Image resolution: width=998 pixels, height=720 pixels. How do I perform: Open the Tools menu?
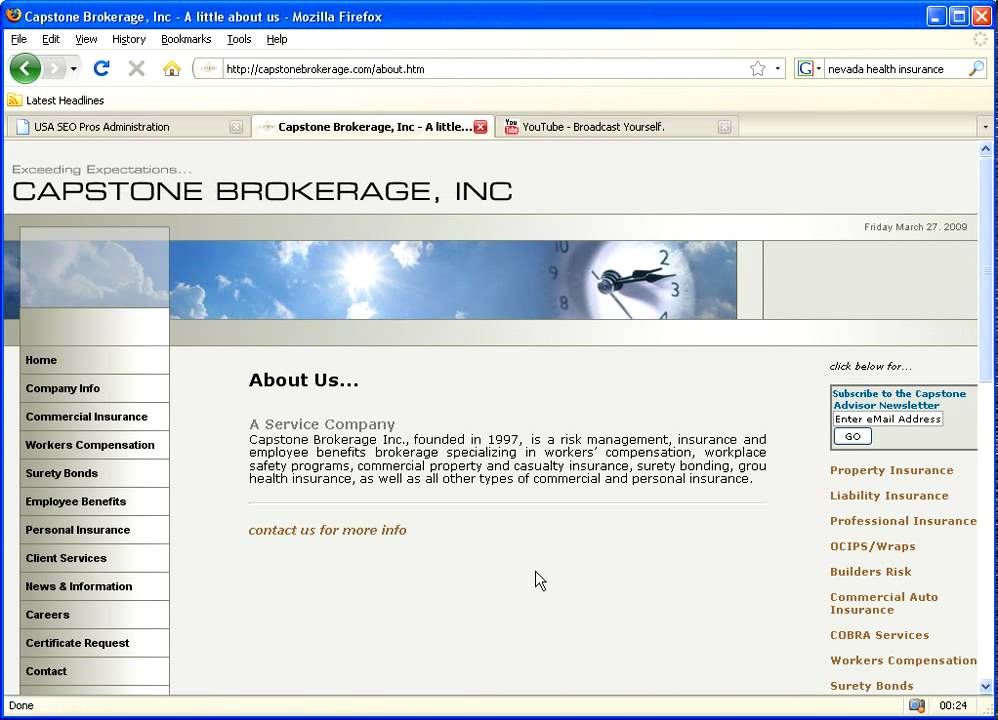(x=239, y=39)
